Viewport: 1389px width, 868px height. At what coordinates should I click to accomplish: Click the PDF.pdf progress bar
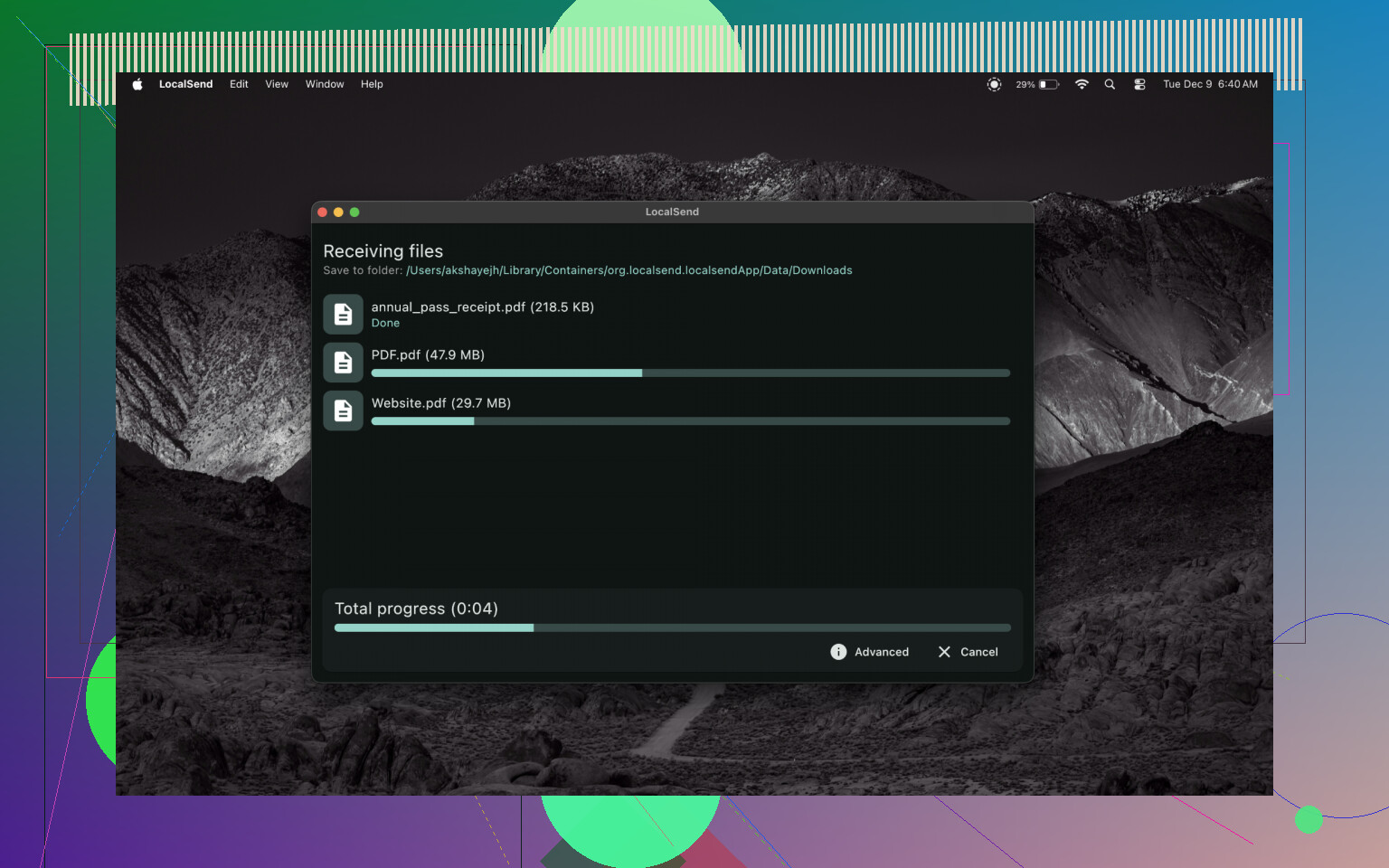coord(691,373)
